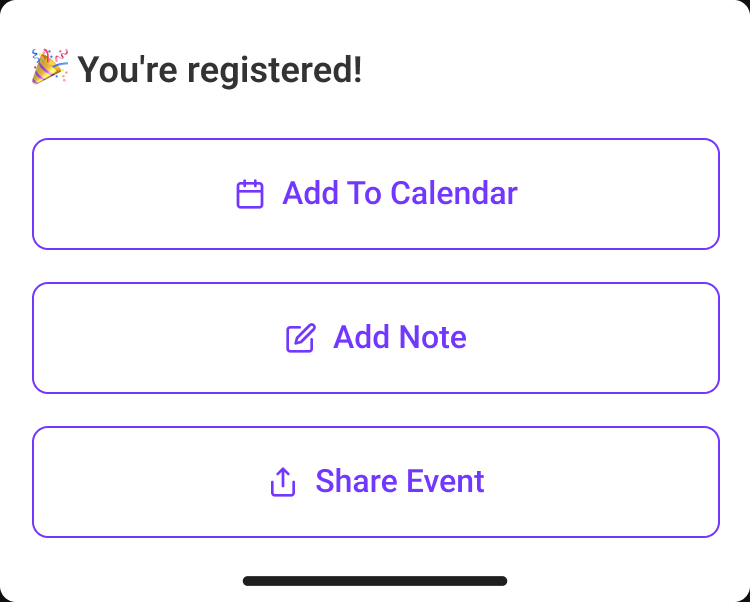750x602 pixels.
Task: Tap the party popper emoji
Action: [x=50, y=66]
